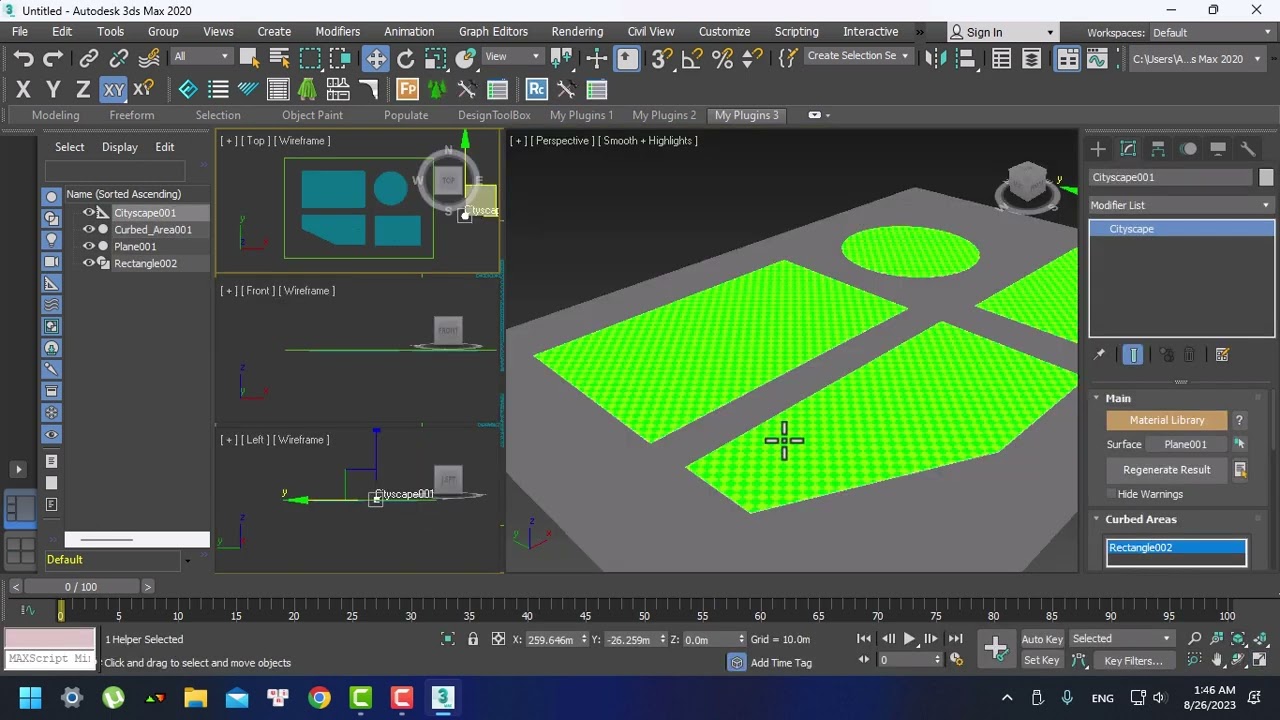Switch to My Plugins 2 tab

click(x=664, y=115)
